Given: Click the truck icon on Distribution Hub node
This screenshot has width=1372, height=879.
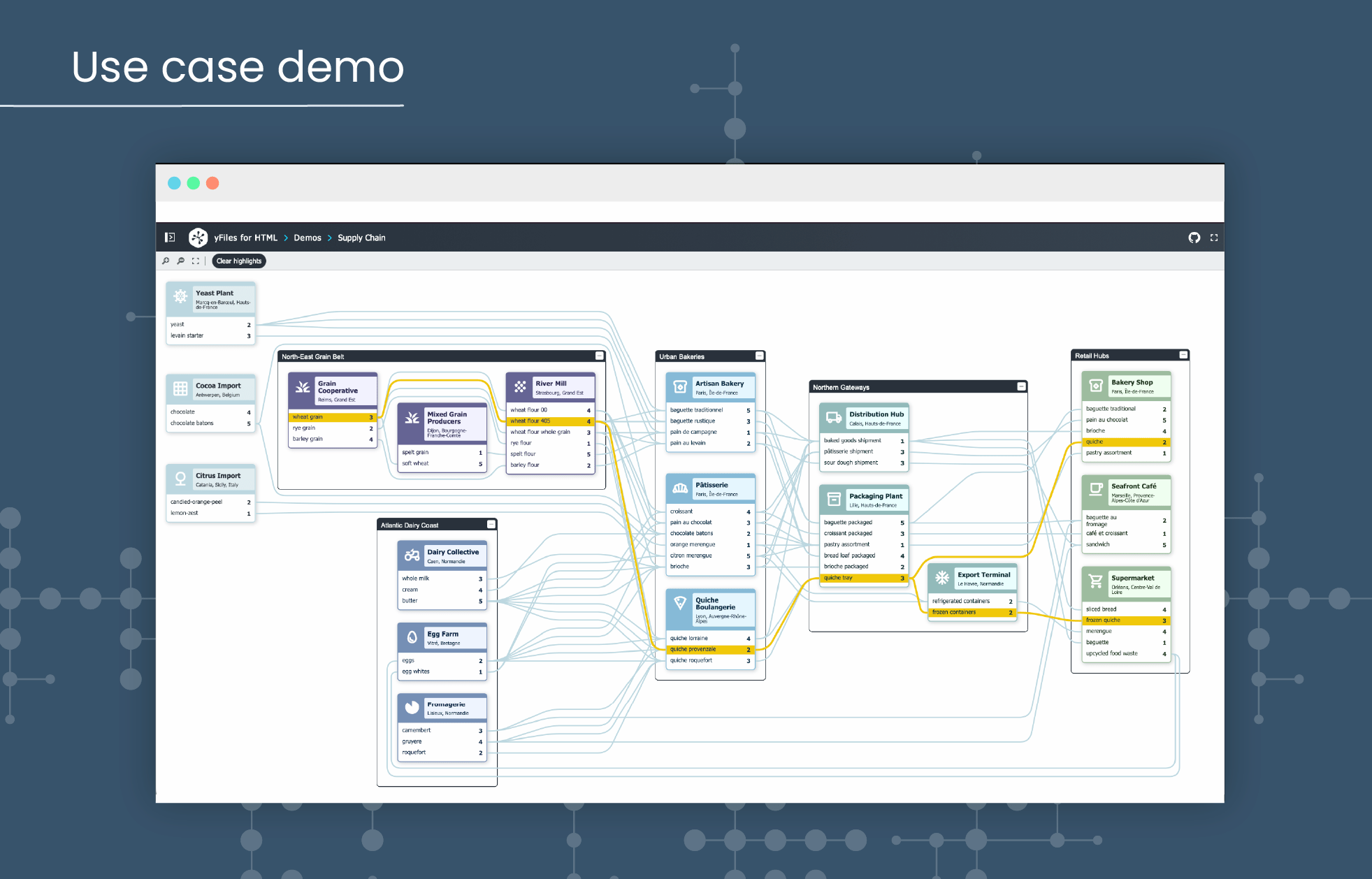Looking at the screenshot, I should (832, 417).
